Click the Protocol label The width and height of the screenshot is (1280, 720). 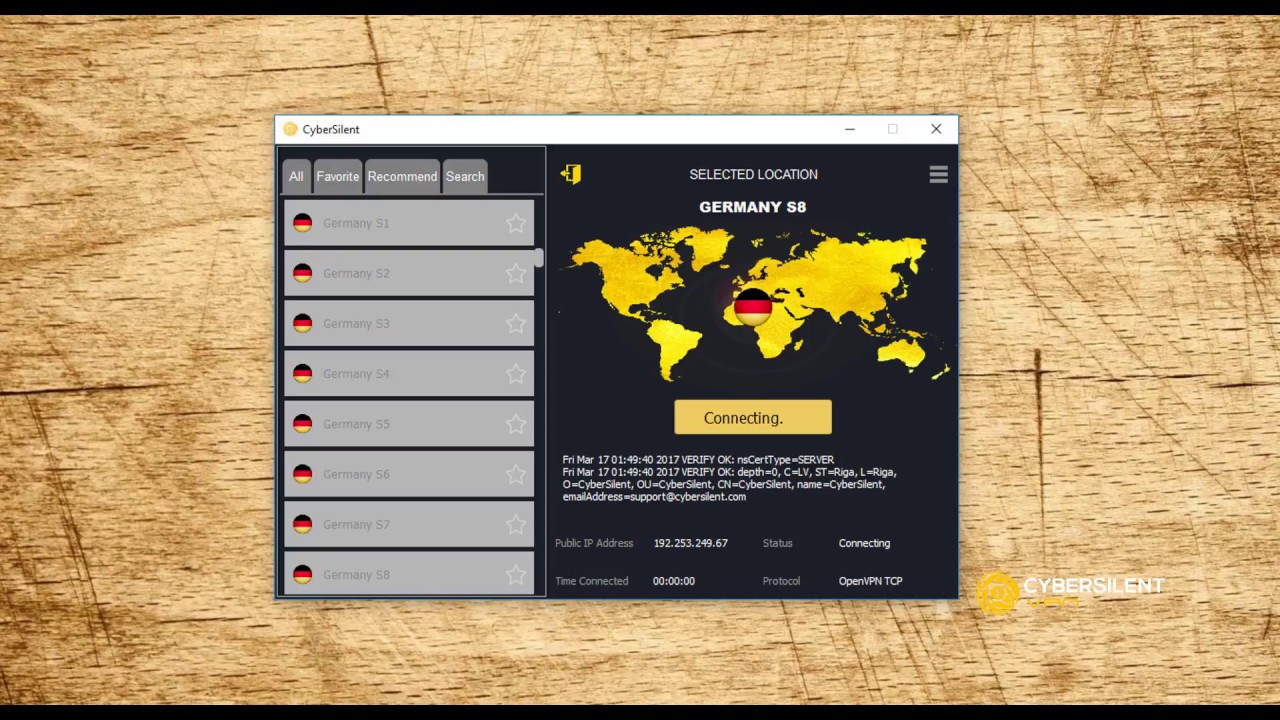point(781,581)
